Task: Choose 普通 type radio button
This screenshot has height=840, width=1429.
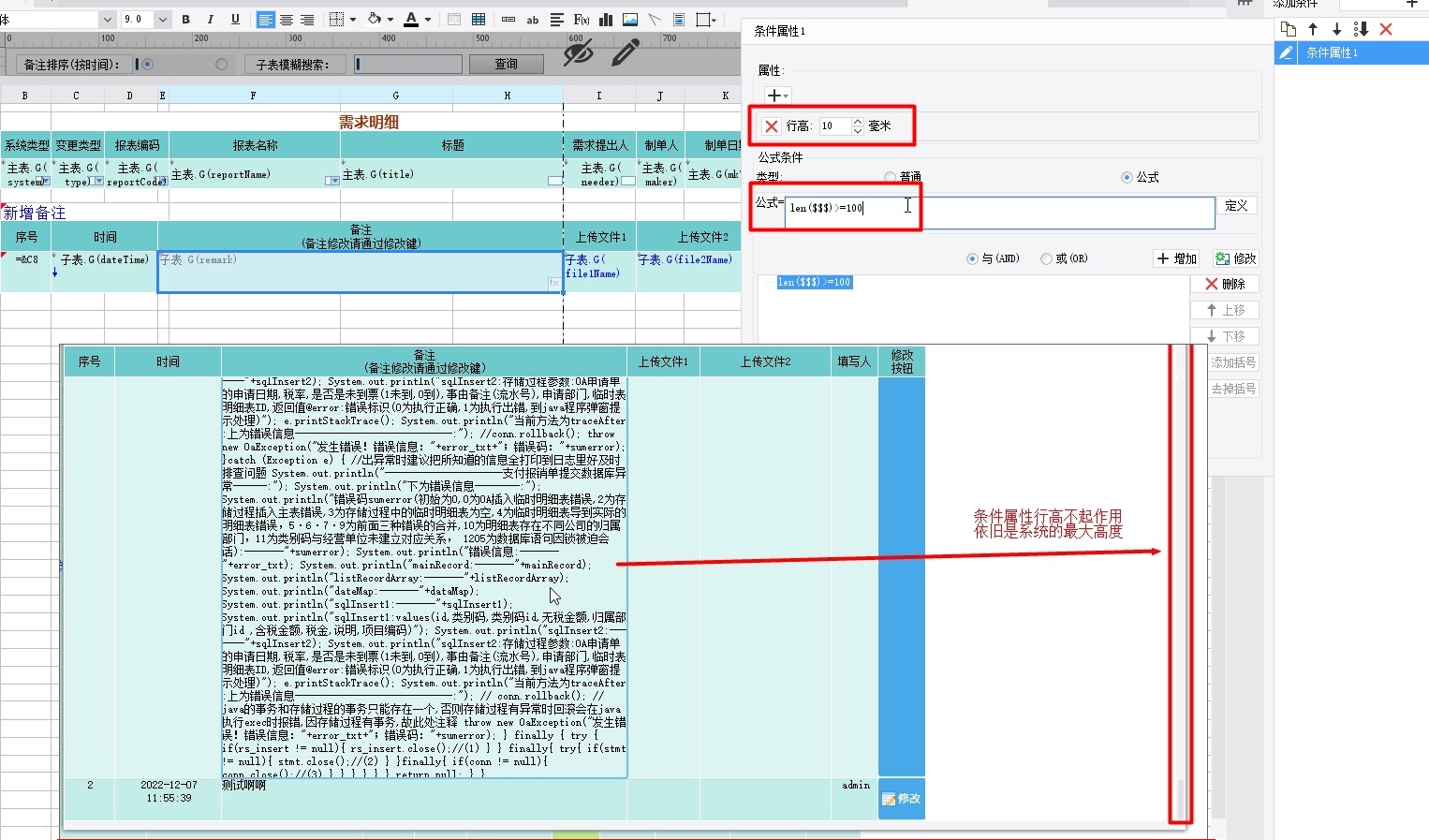Action: [890, 177]
